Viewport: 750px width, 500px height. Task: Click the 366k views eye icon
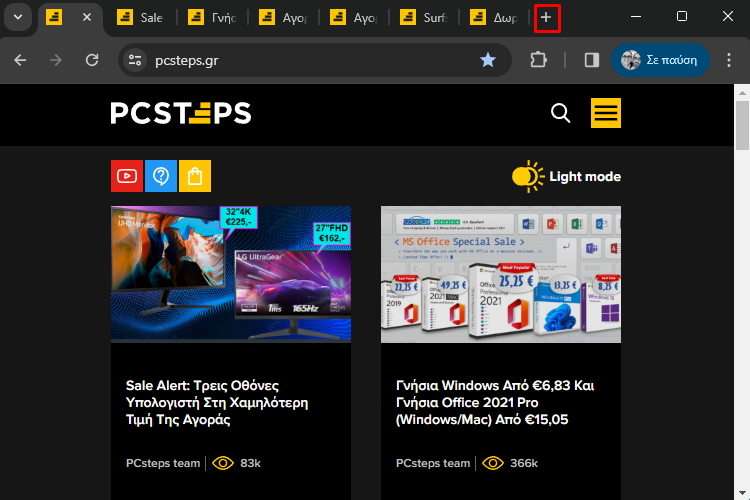tap(493, 463)
